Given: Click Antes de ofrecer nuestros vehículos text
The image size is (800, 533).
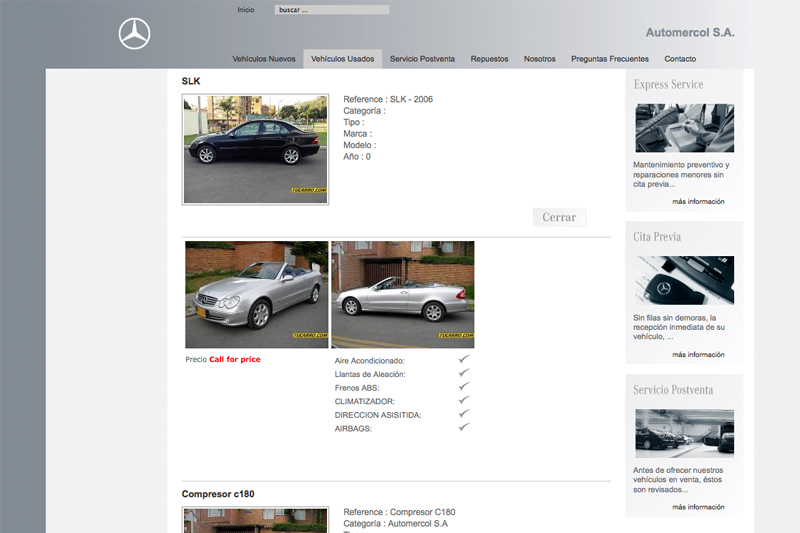Looking at the screenshot, I should tap(678, 479).
